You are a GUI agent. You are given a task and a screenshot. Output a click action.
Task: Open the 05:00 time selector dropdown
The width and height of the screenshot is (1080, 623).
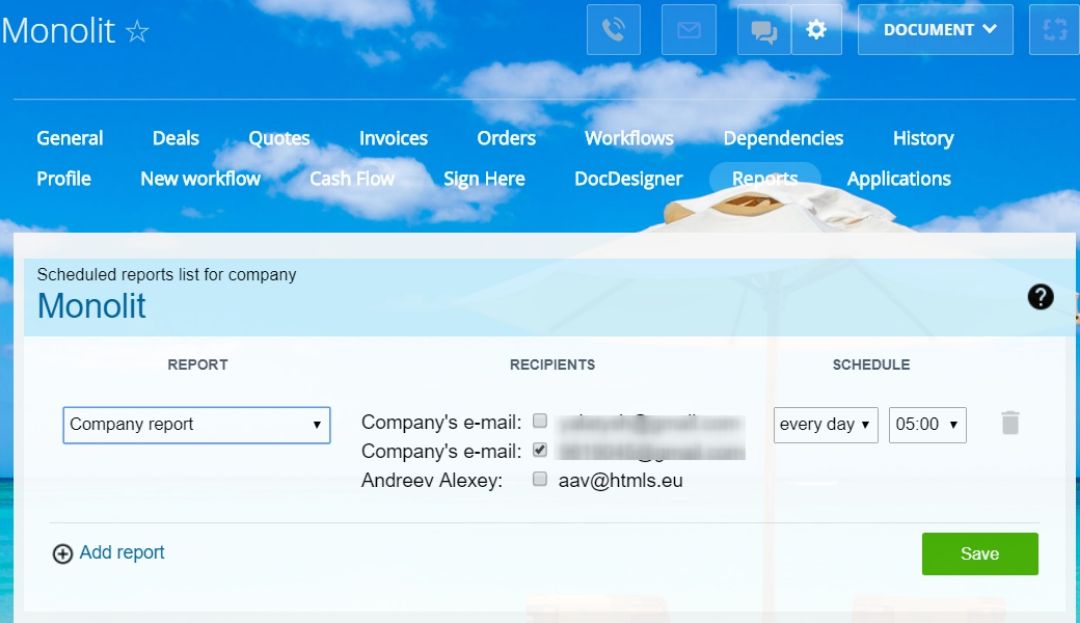point(927,424)
